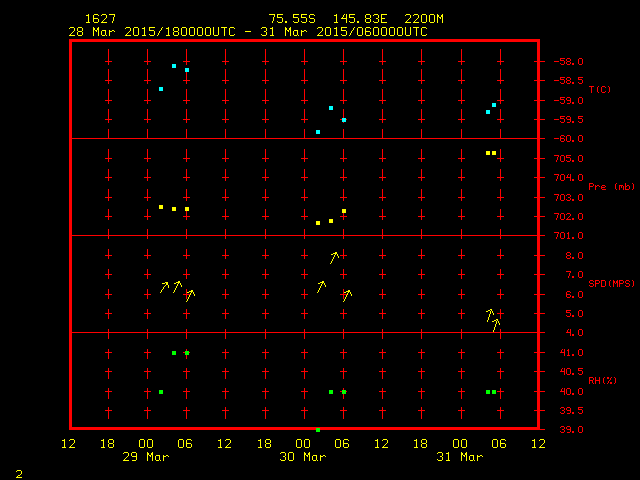Click the UTC date range header
The height and width of the screenshot is (480, 640).
(247, 32)
